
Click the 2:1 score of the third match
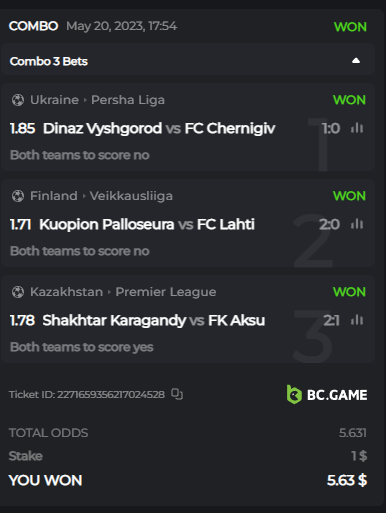click(331, 320)
